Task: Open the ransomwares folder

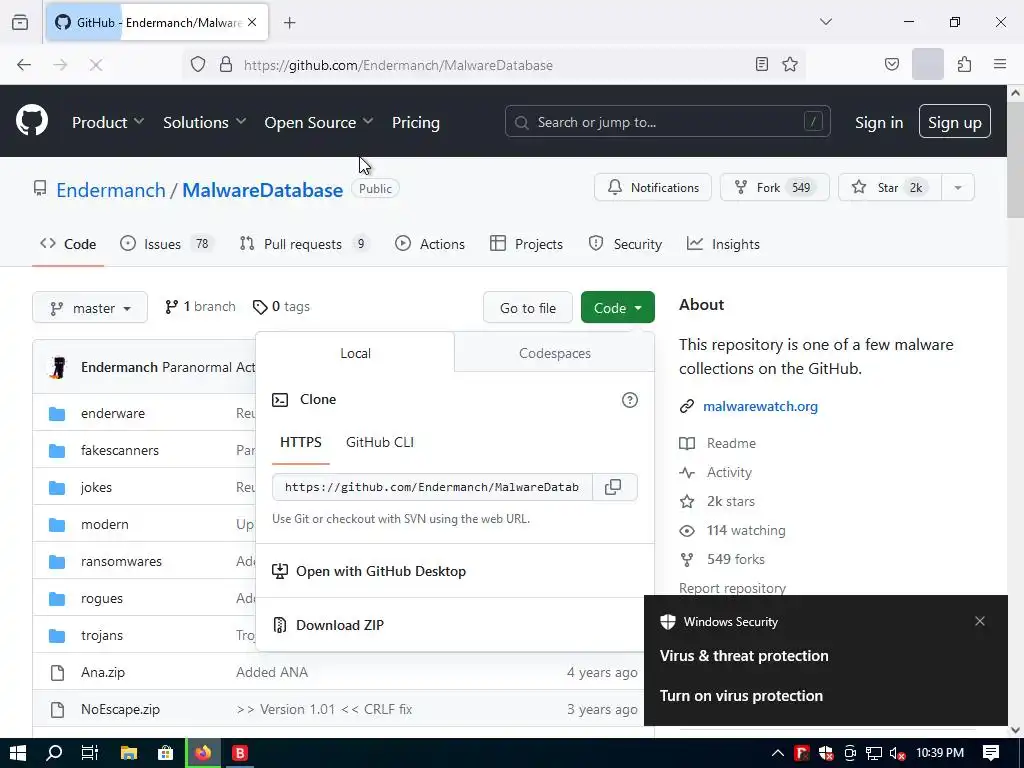Action: [121, 561]
